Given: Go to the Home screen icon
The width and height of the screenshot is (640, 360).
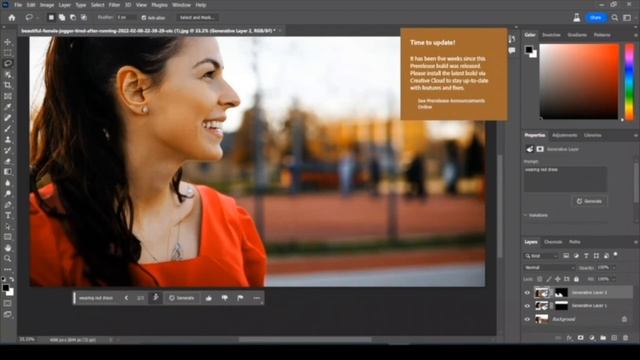Looking at the screenshot, I should click(12, 18).
